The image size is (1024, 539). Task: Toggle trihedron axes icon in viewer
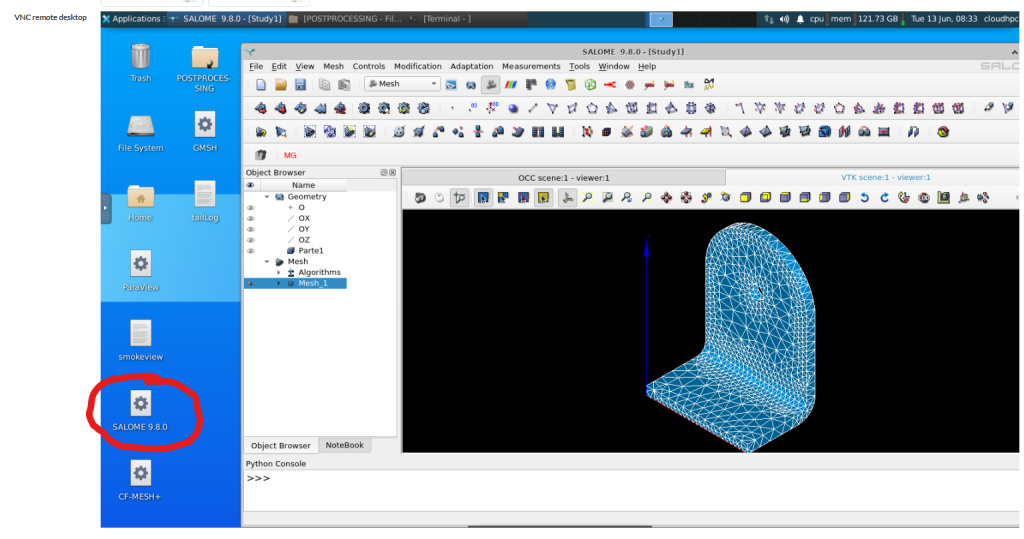568,197
